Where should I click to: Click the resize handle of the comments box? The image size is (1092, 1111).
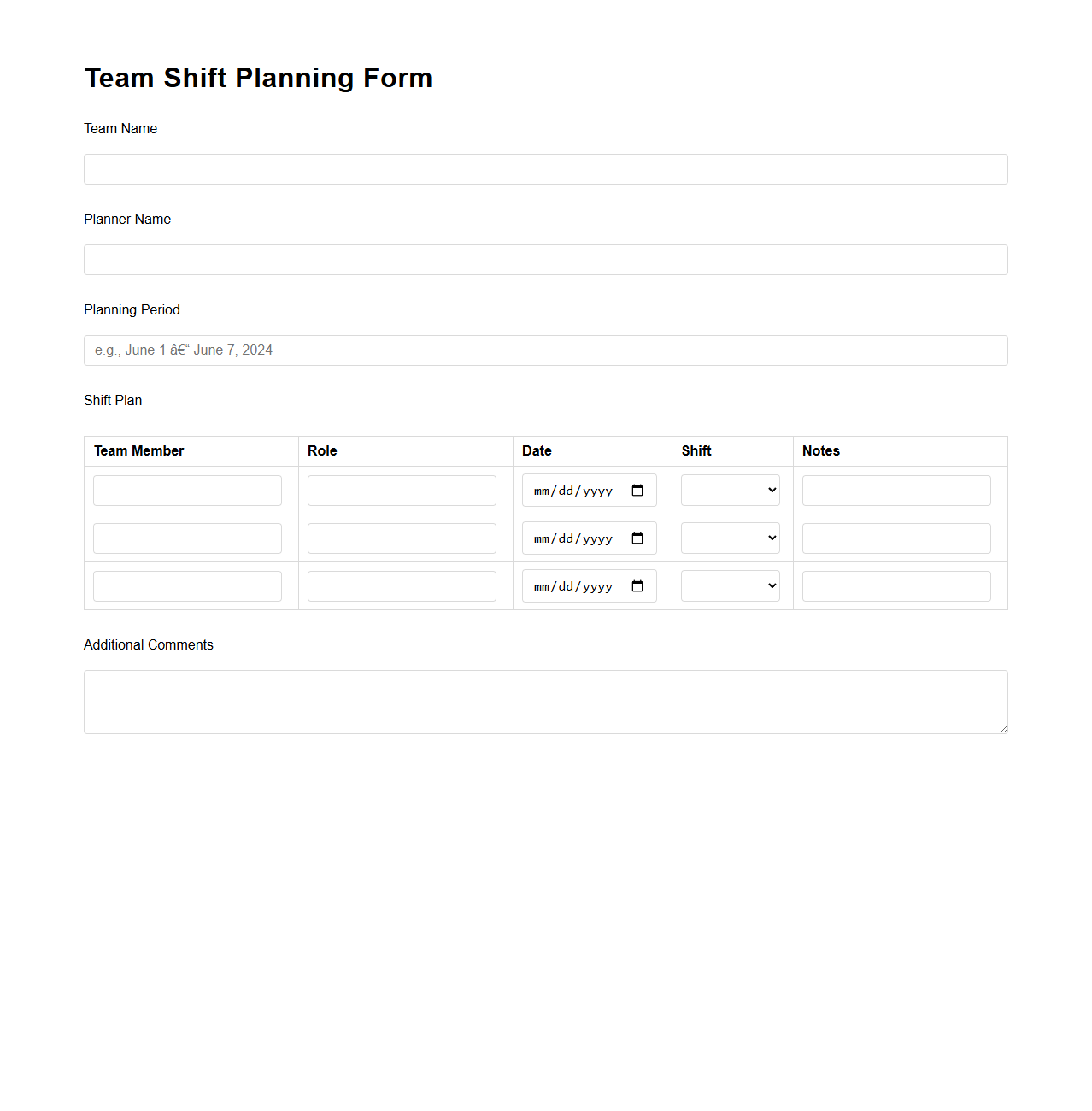click(1002, 728)
